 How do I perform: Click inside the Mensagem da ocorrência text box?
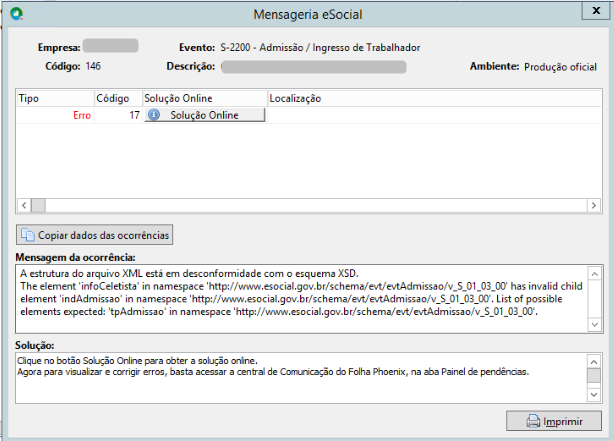click(302, 299)
